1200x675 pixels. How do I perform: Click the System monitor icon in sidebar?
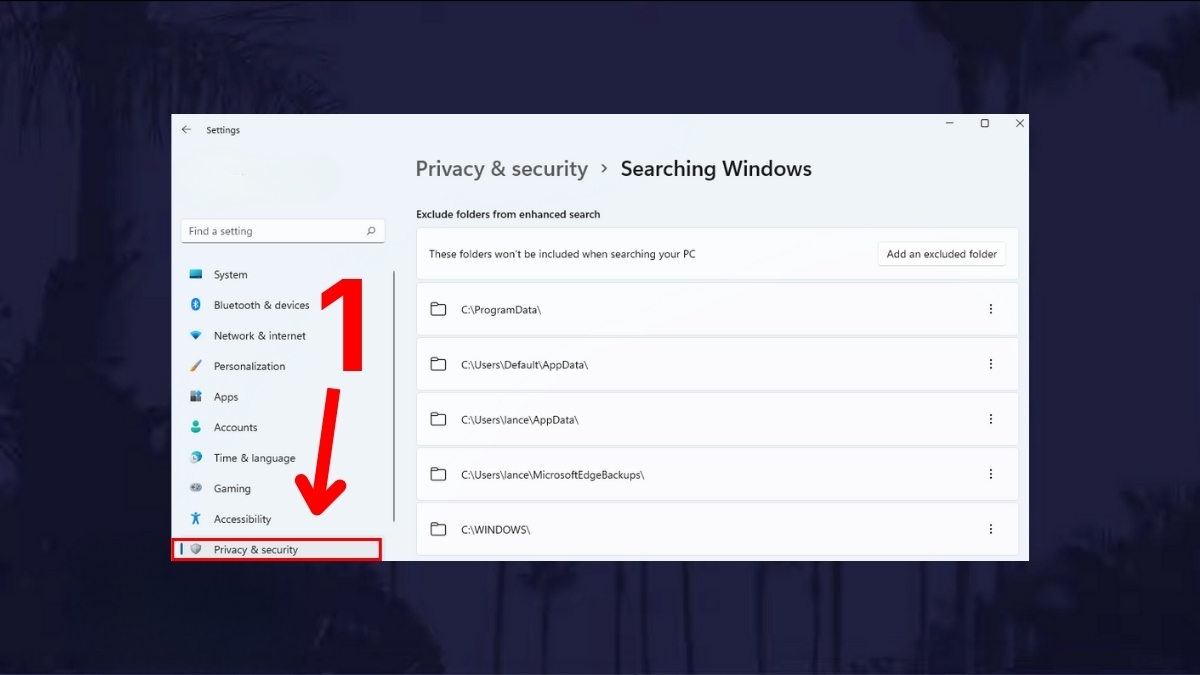(196, 275)
